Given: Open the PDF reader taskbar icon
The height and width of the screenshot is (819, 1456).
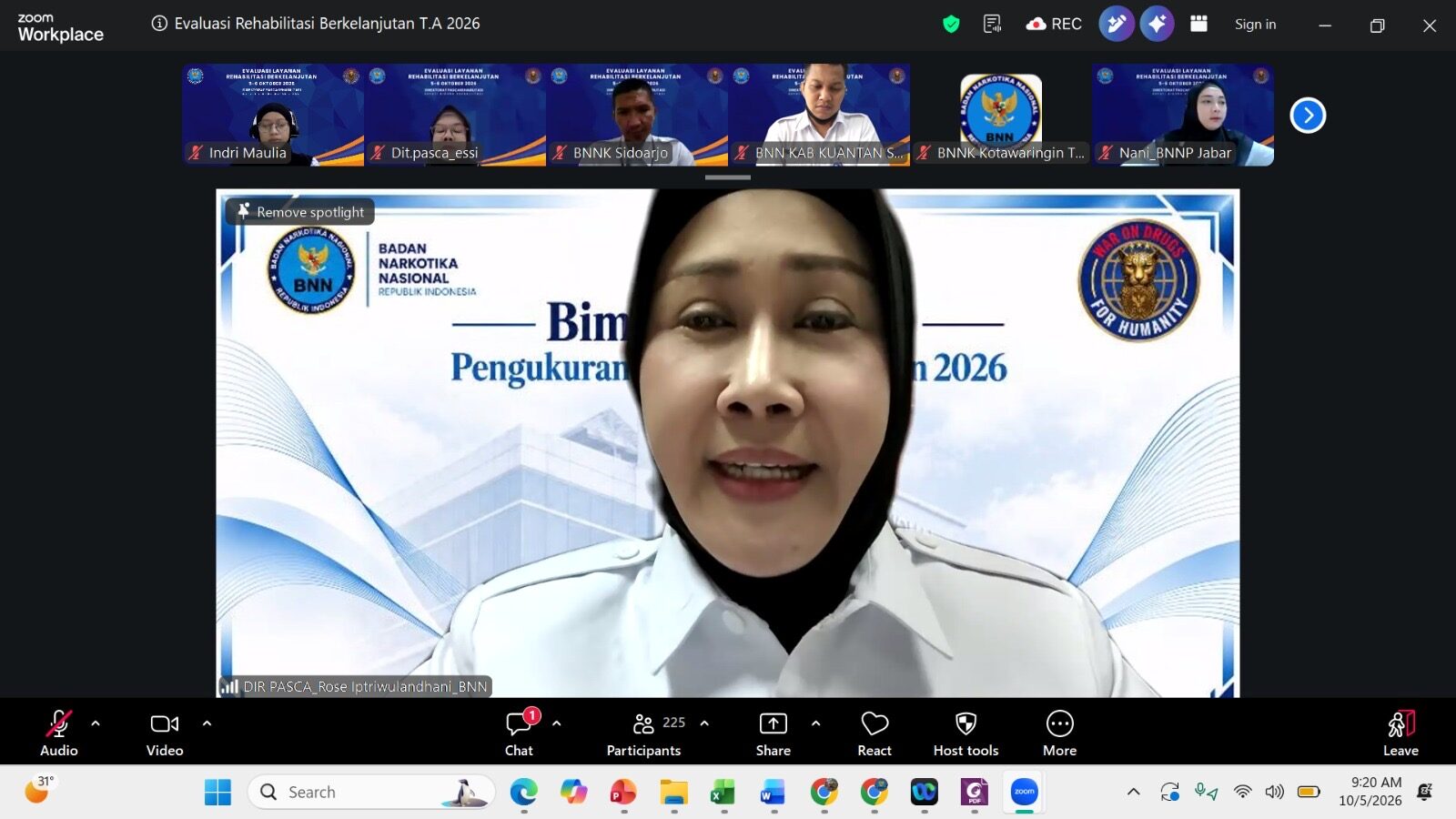Looking at the screenshot, I should click(975, 793).
